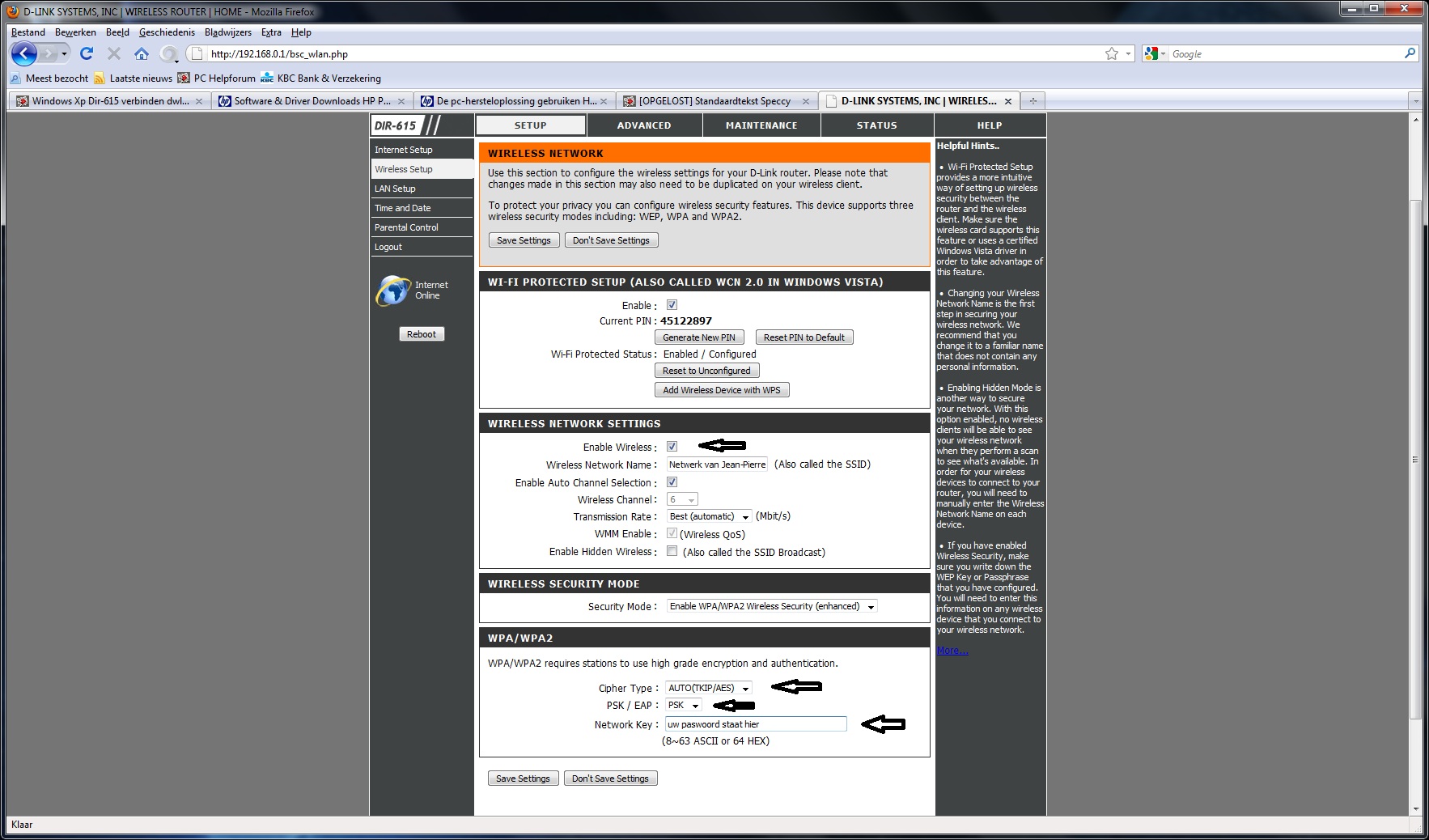The width and height of the screenshot is (1429, 840).
Task: Click the Generate New PIN button
Action: click(699, 337)
